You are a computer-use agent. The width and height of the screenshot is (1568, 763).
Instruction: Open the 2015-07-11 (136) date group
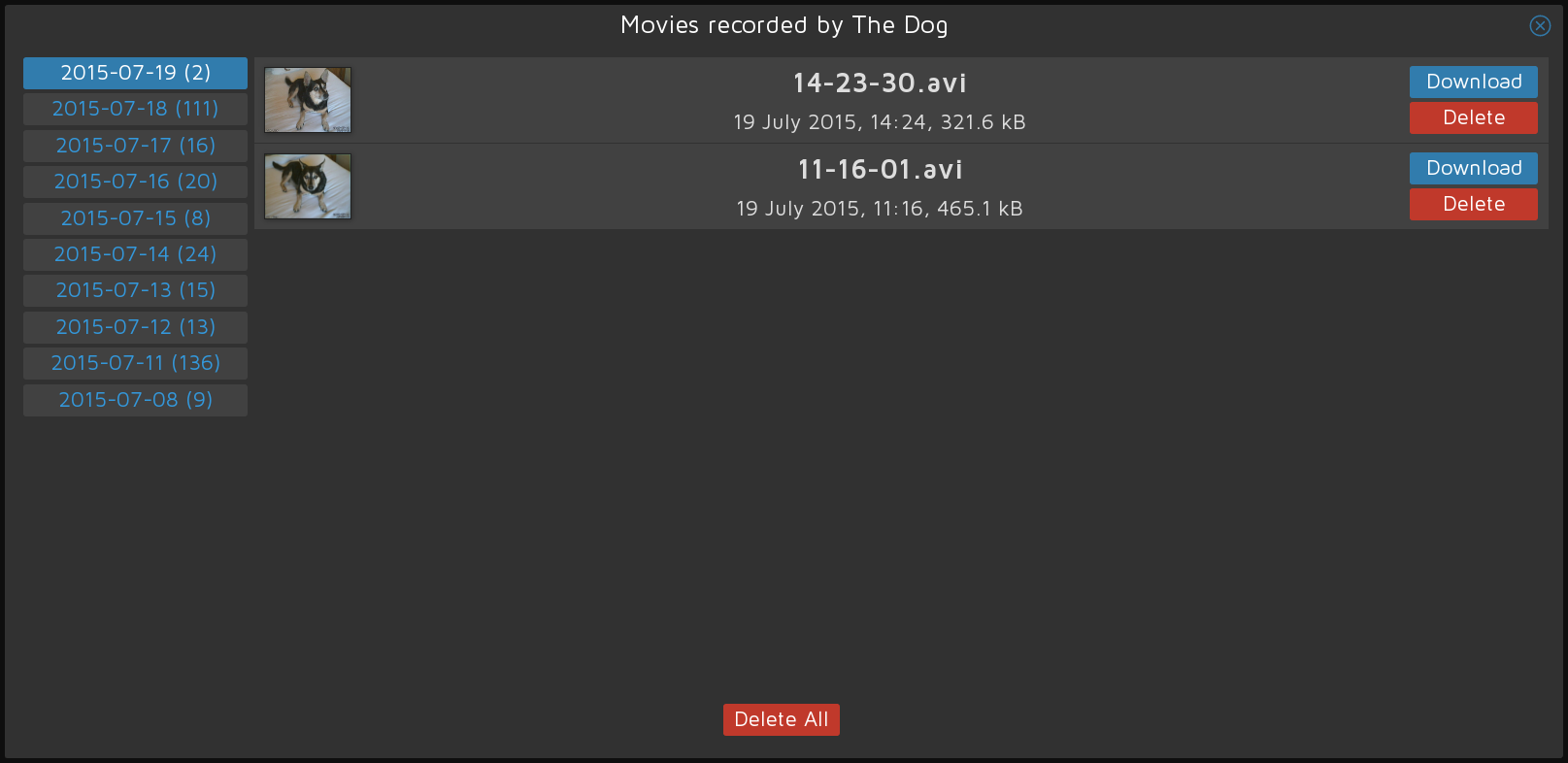click(x=136, y=363)
